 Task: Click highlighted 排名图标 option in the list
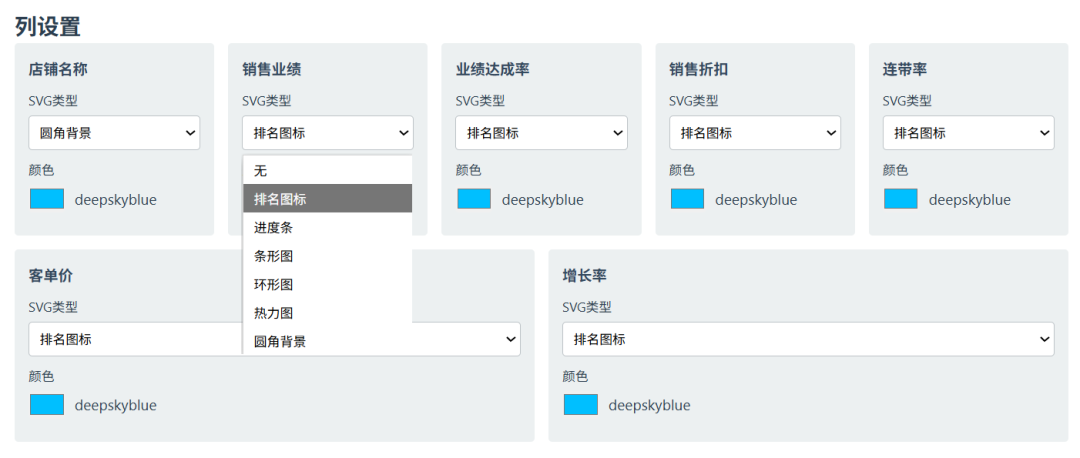(x=327, y=198)
